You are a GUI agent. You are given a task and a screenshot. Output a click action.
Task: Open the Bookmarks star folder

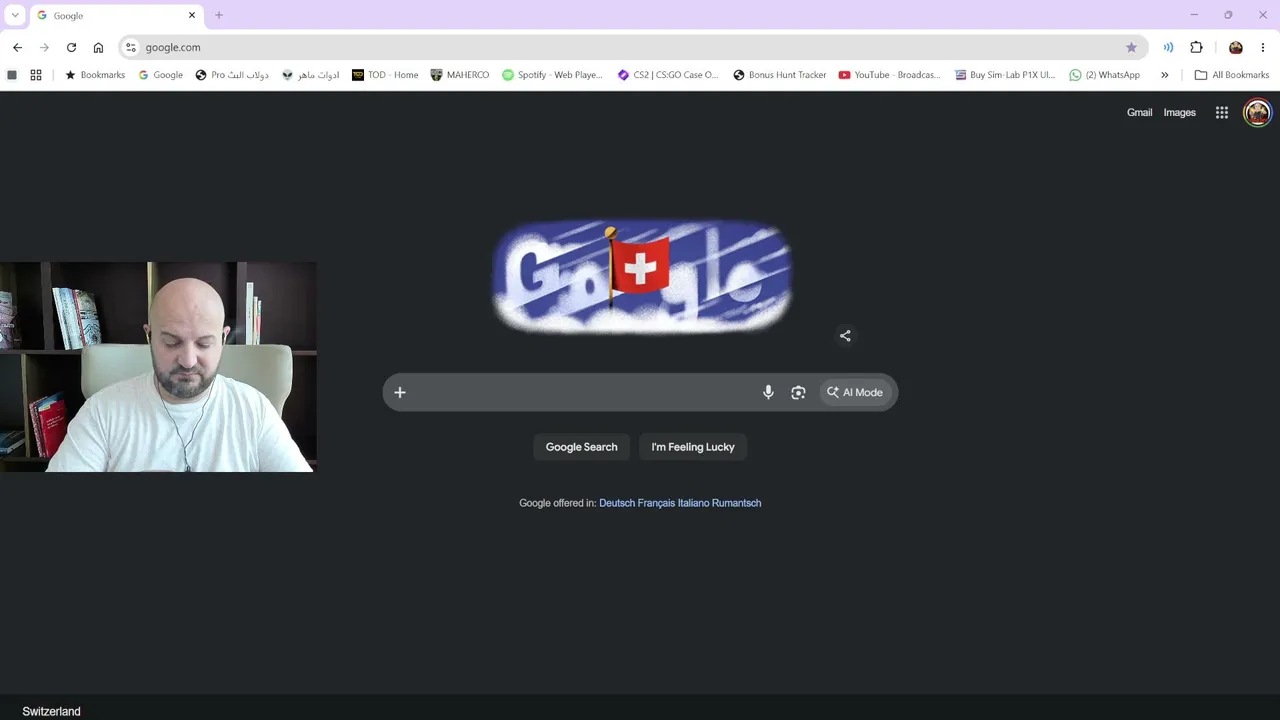[95, 75]
